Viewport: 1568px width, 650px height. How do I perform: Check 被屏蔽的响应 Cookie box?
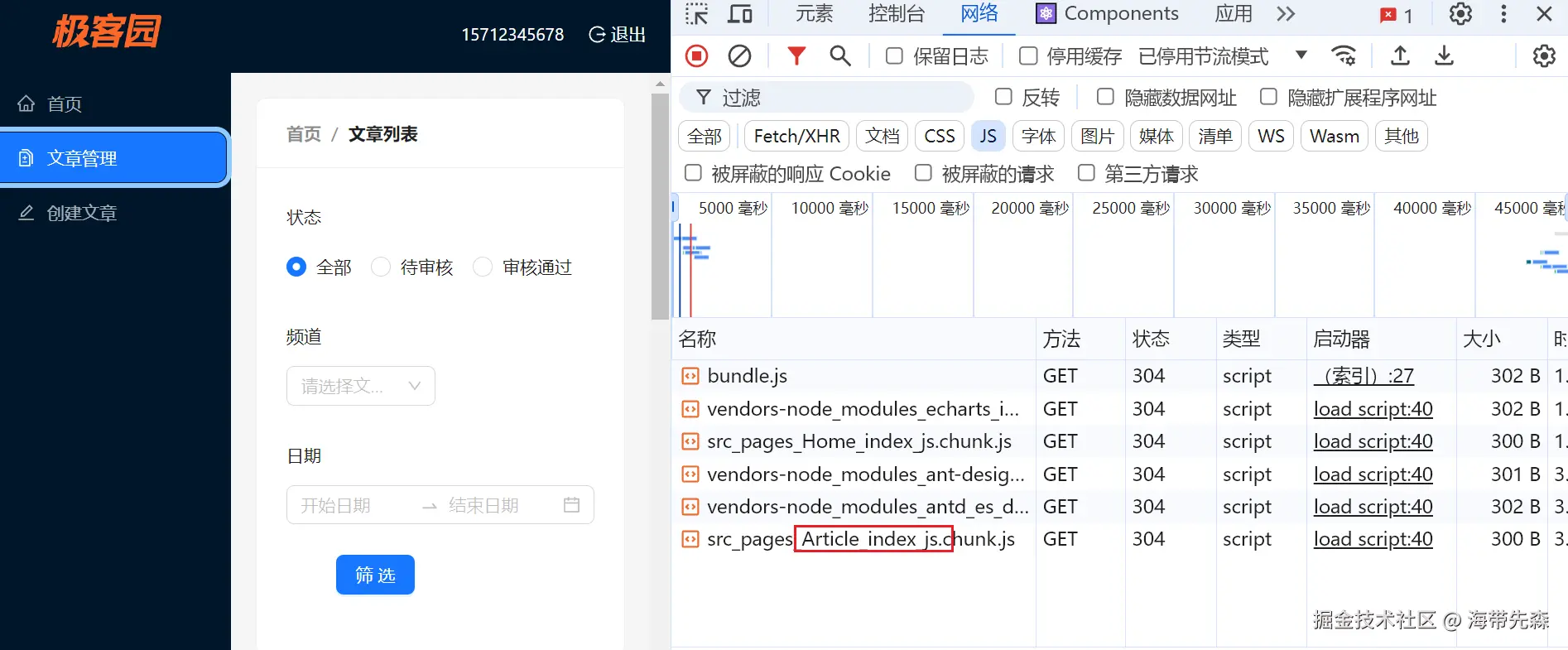[x=693, y=173]
